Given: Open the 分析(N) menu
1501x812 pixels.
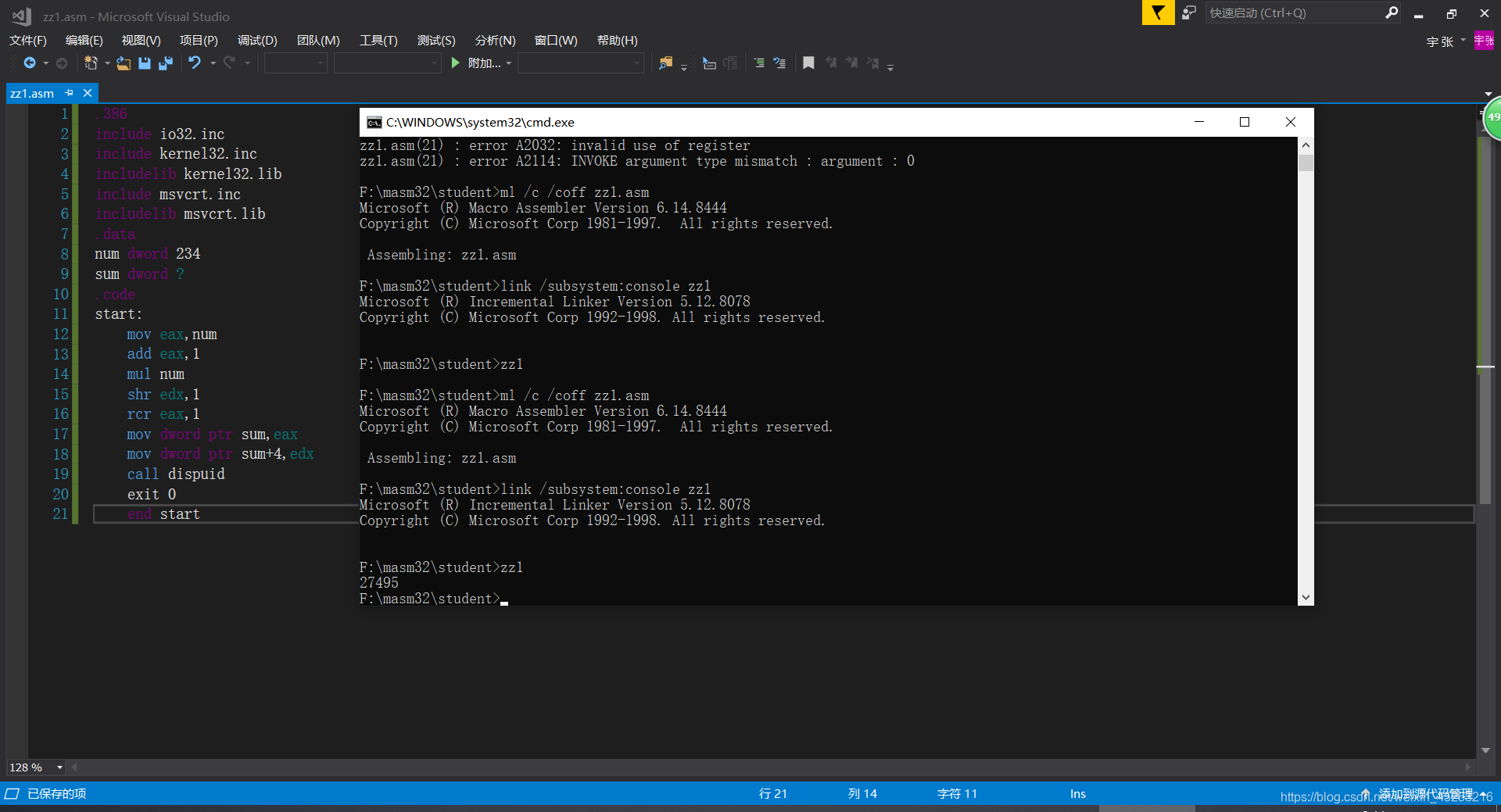Looking at the screenshot, I should pyautogui.click(x=496, y=41).
